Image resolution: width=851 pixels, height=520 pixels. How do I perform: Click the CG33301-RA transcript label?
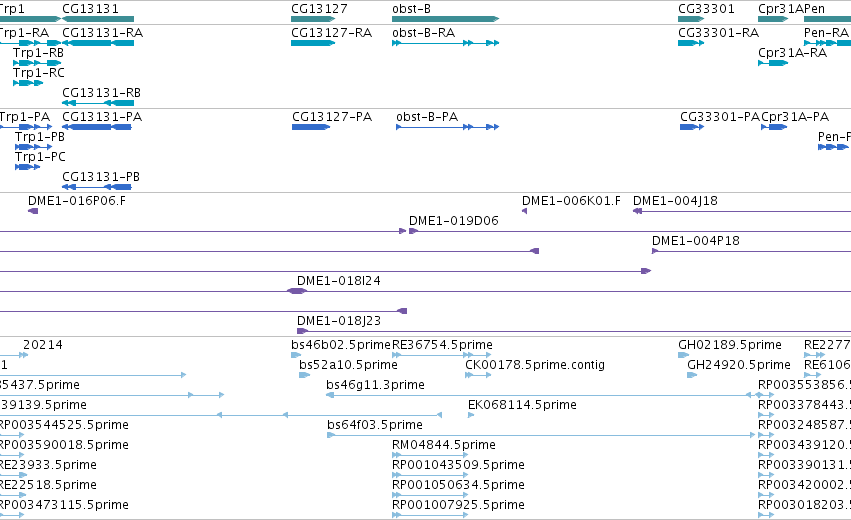tap(719, 33)
